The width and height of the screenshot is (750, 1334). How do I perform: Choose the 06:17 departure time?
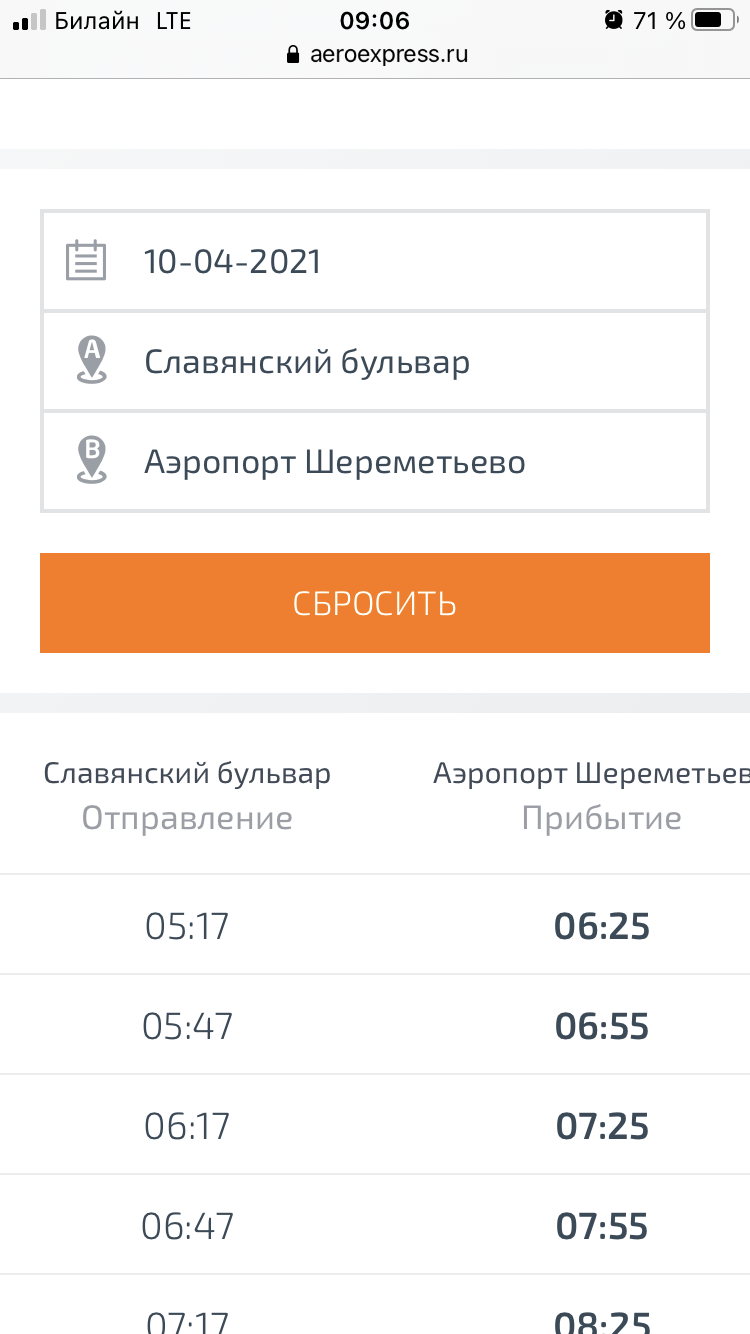187,1126
